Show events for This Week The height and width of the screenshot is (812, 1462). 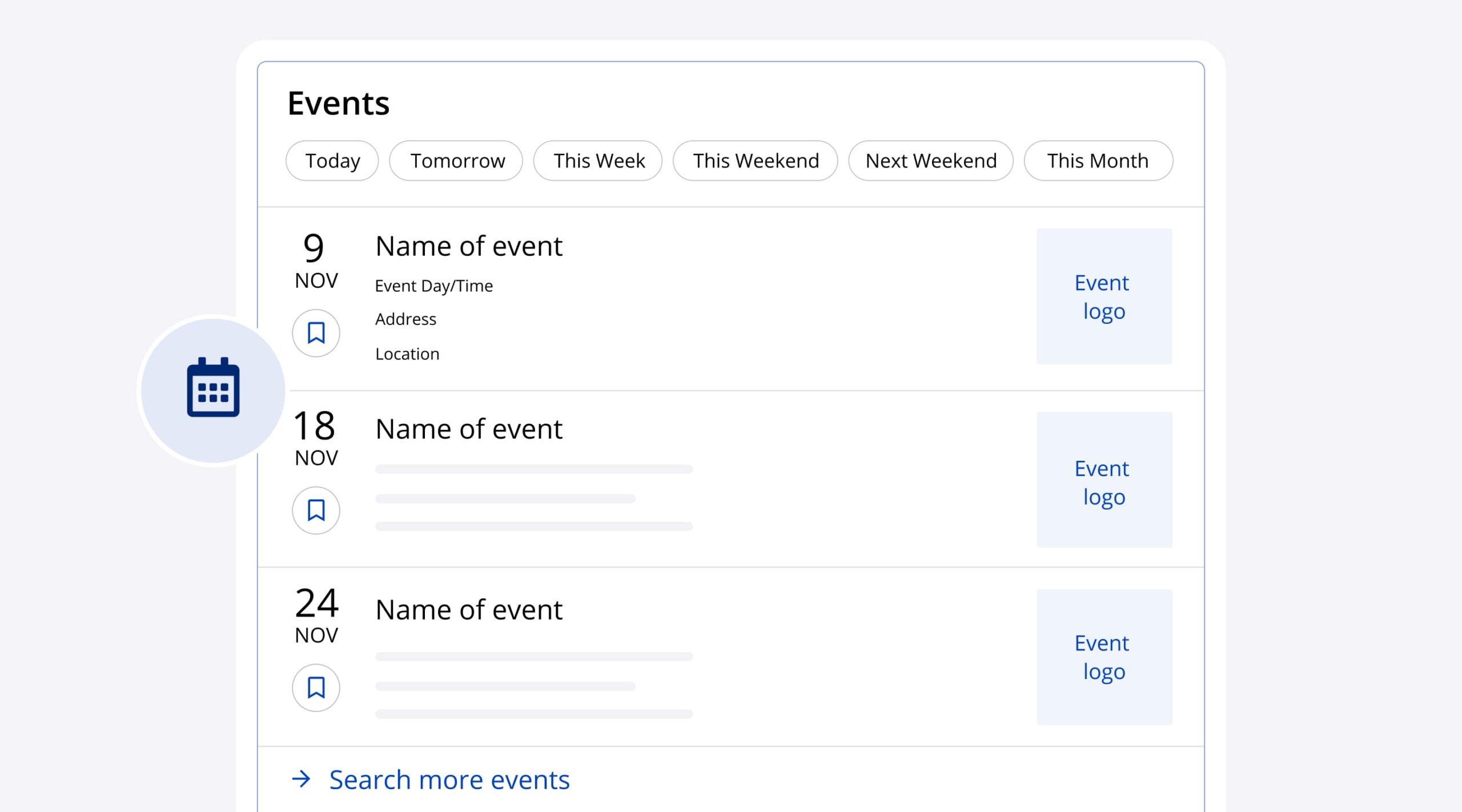pyautogui.click(x=599, y=161)
